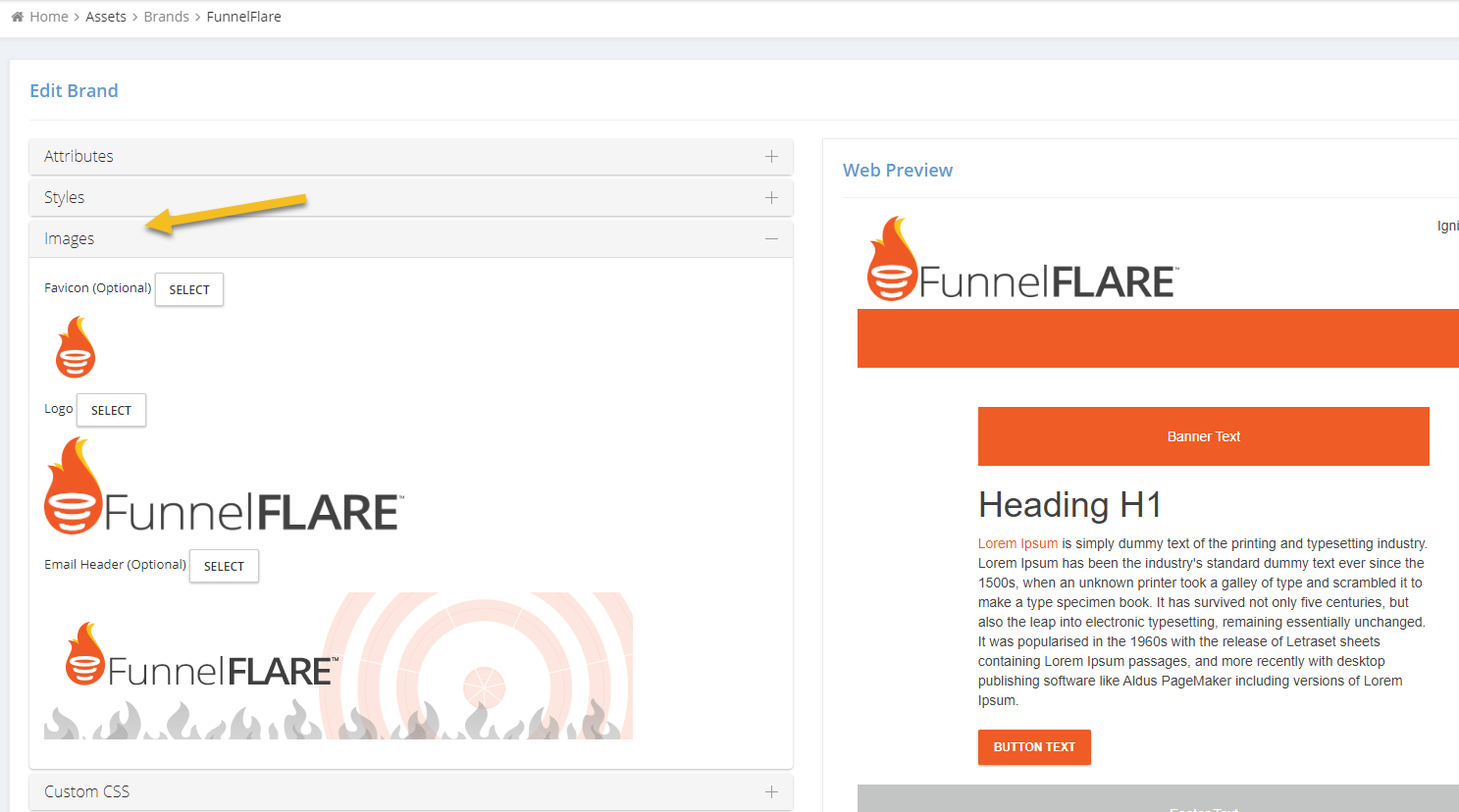1459x812 pixels.
Task: Click the flame favicon thumbnail
Action: pos(76,347)
